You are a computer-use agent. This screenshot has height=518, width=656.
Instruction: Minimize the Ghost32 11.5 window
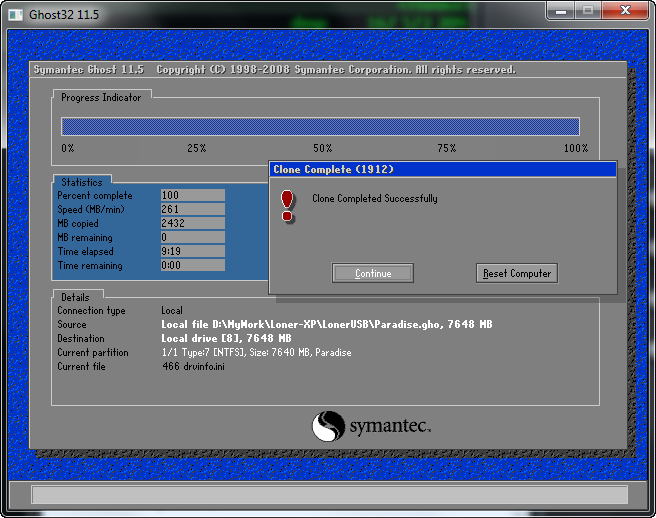pyautogui.click(x=561, y=11)
